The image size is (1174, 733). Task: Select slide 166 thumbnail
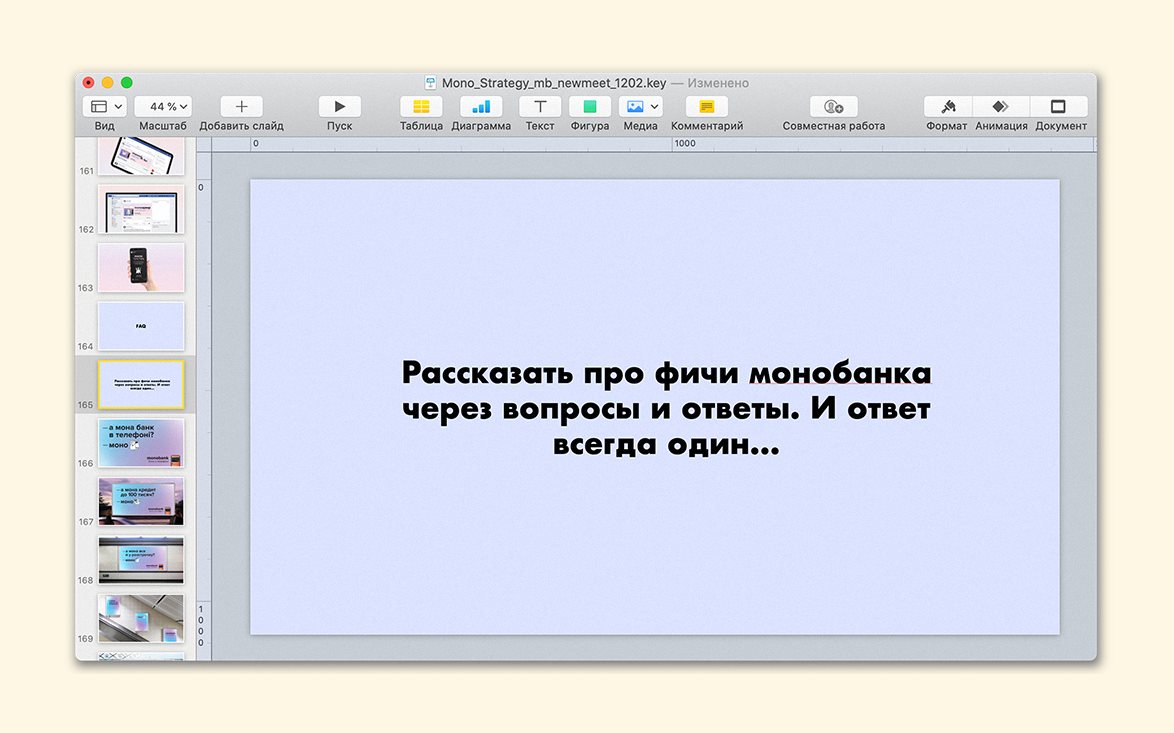tap(141, 442)
